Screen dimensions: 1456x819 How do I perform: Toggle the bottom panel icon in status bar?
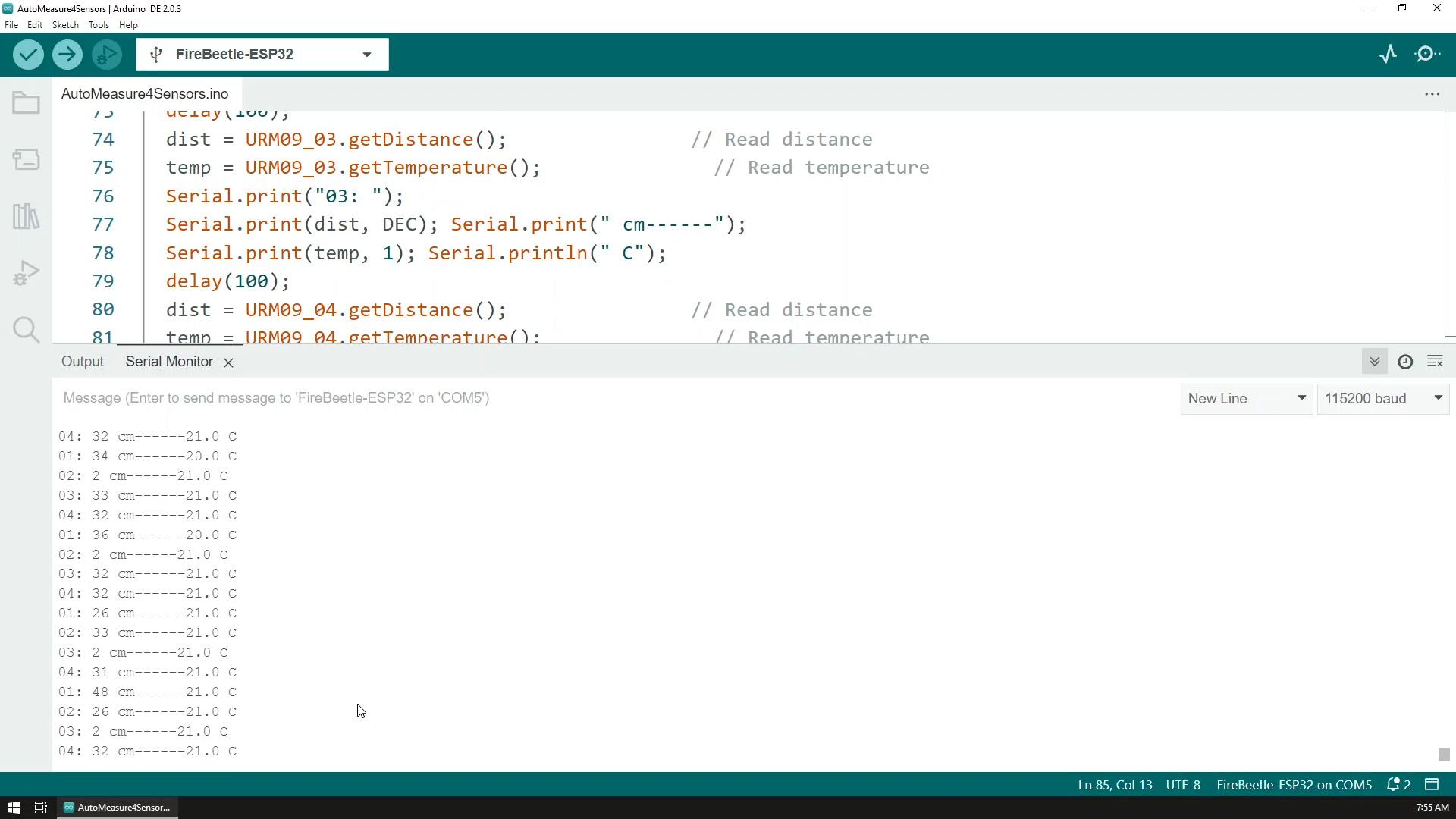click(1432, 785)
